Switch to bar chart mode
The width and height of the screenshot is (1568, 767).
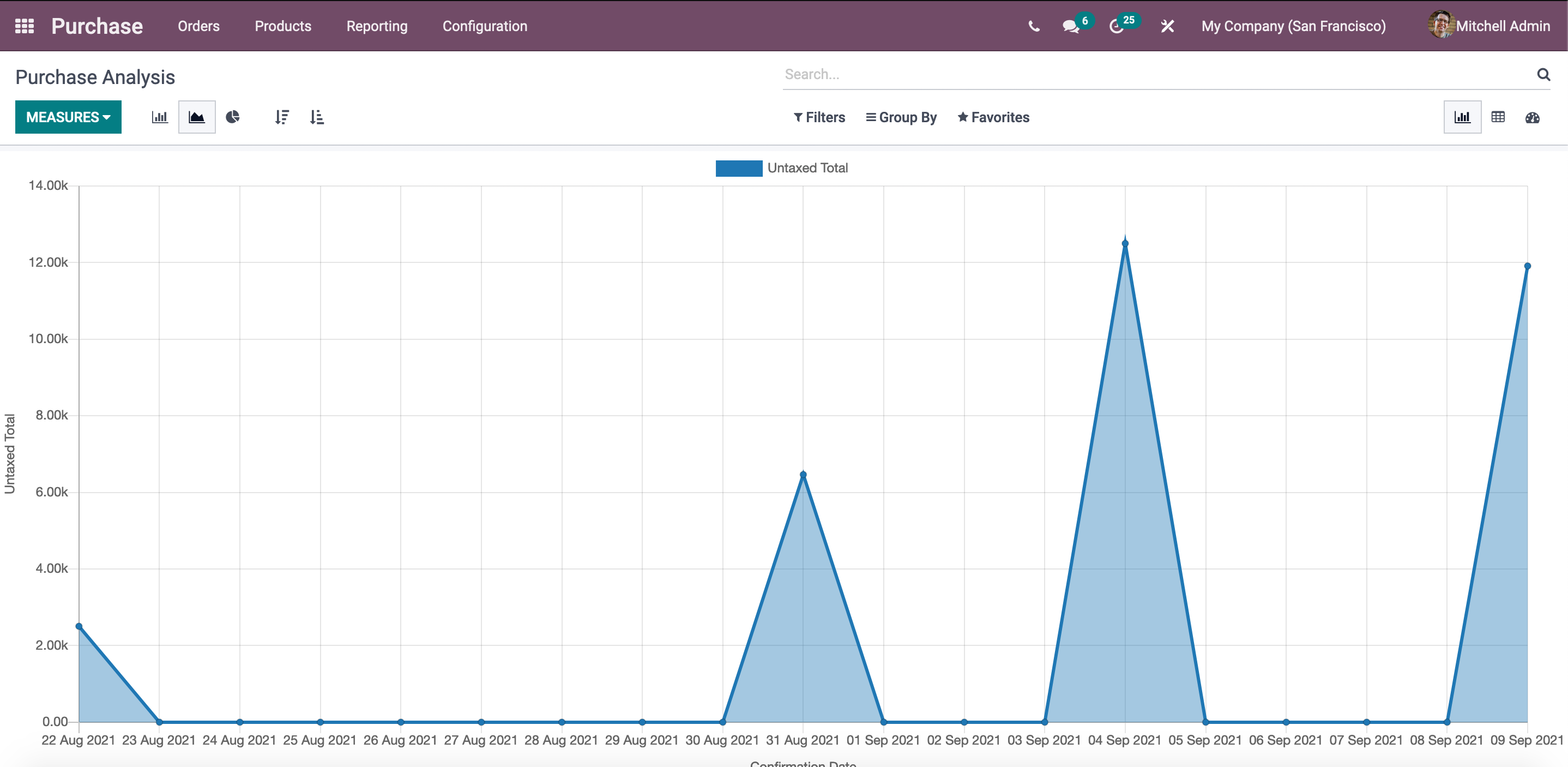click(x=160, y=117)
